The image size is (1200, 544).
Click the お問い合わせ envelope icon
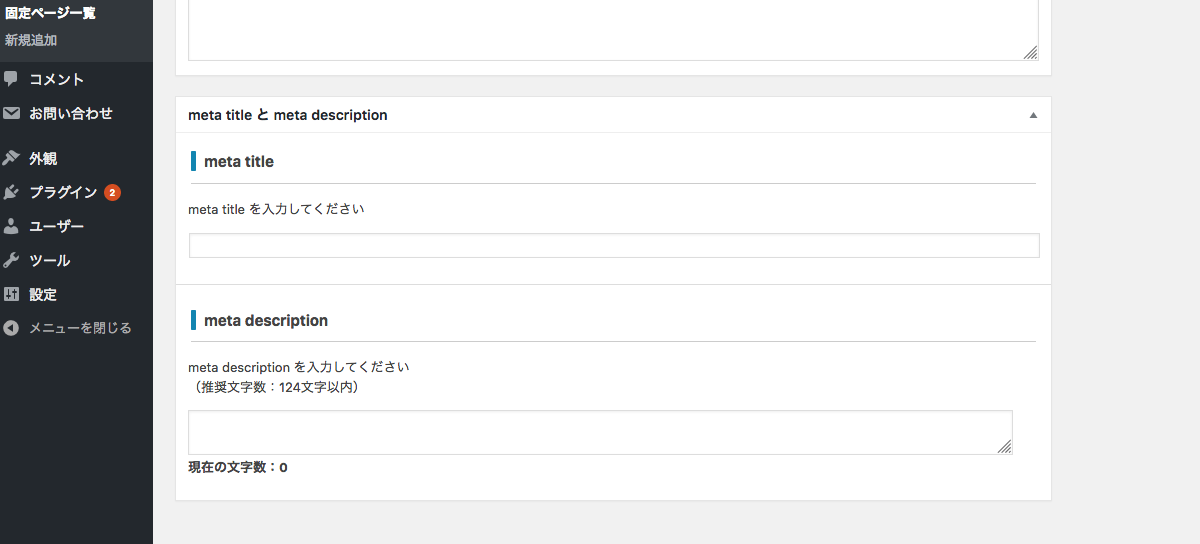[x=11, y=113]
